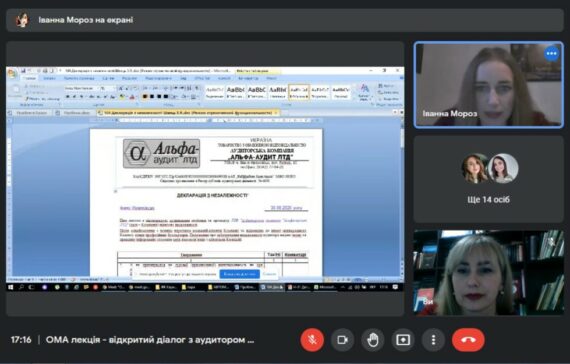Toggle the muted microphone button
The image size is (570, 364).
(x=312, y=340)
